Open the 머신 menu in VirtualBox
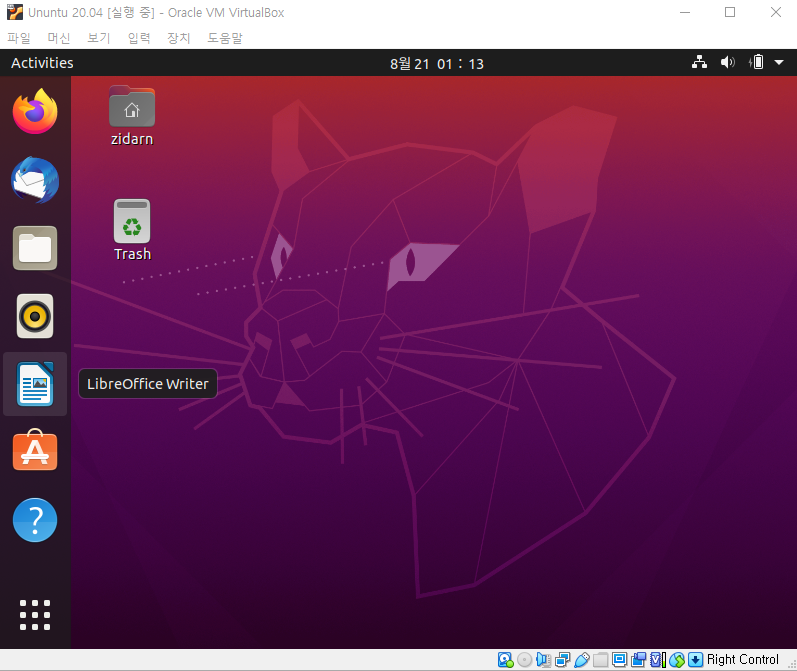The width and height of the screenshot is (797, 671). click(x=58, y=38)
